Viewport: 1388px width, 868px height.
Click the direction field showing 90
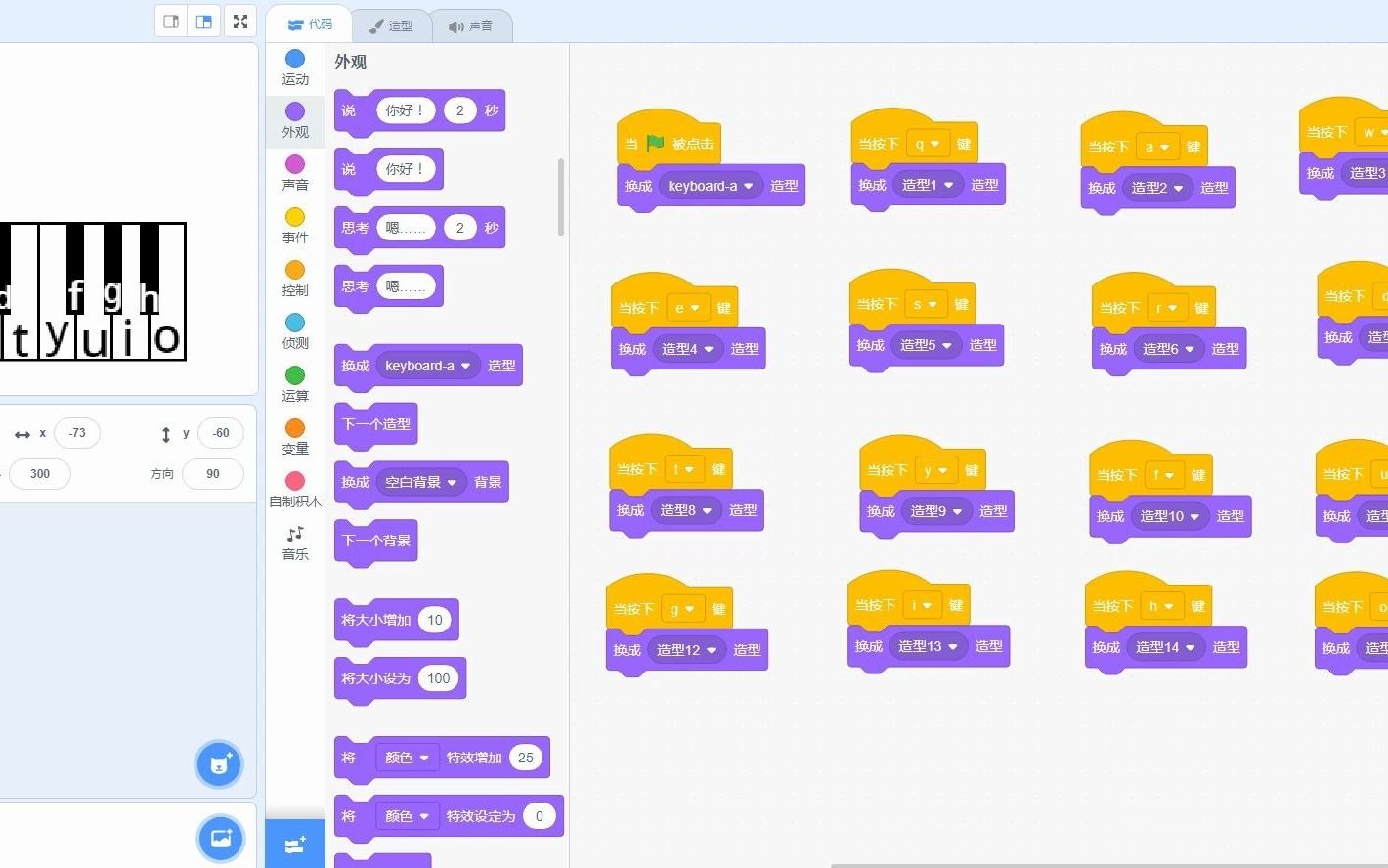(213, 474)
